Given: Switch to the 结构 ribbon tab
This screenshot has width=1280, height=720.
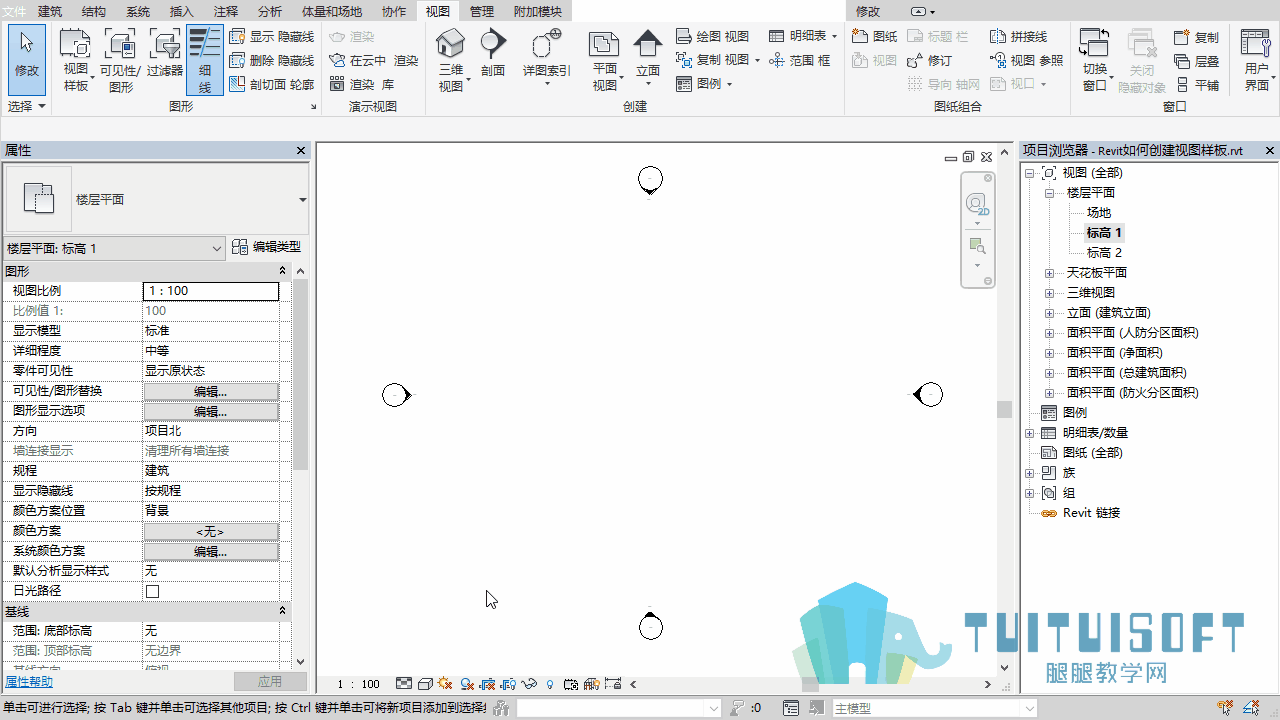Looking at the screenshot, I should [94, 12].
